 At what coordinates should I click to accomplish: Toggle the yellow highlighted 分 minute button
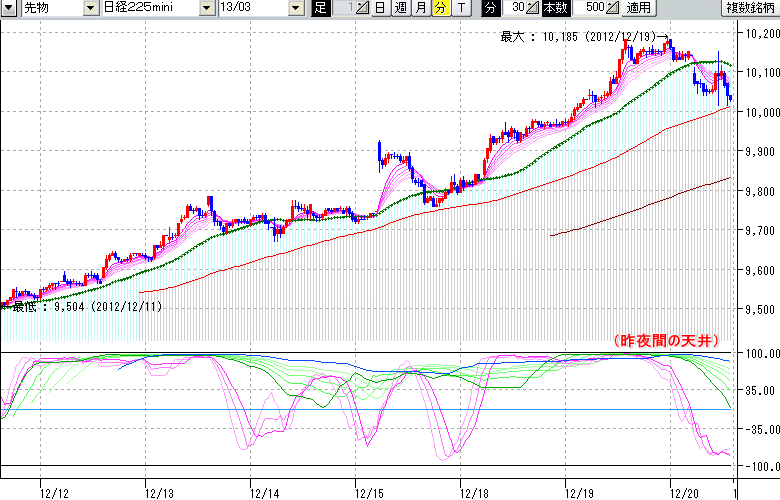click(x=440, y=8)
